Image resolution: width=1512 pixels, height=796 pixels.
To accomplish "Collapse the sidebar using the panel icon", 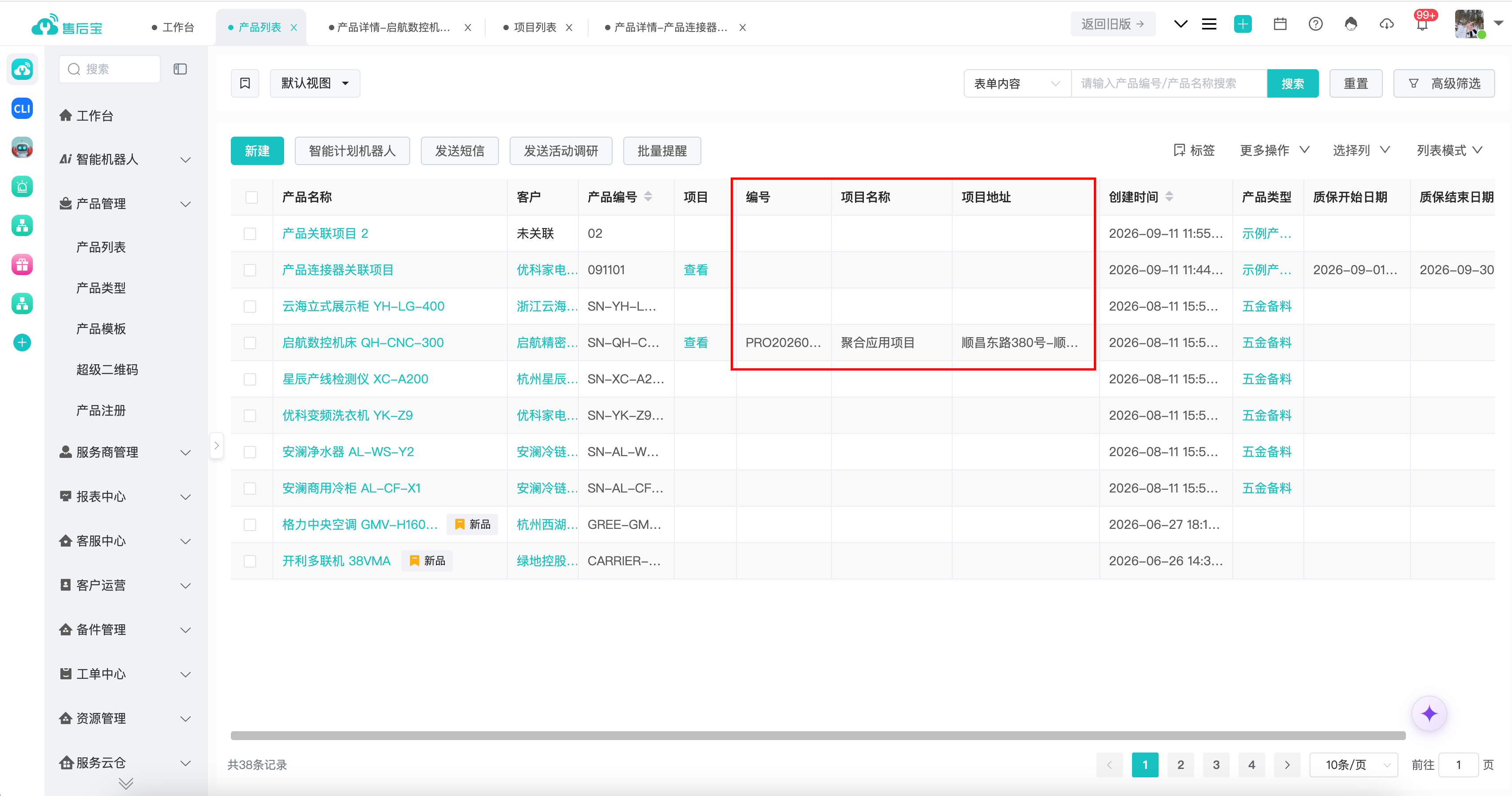I will [180, 69].
